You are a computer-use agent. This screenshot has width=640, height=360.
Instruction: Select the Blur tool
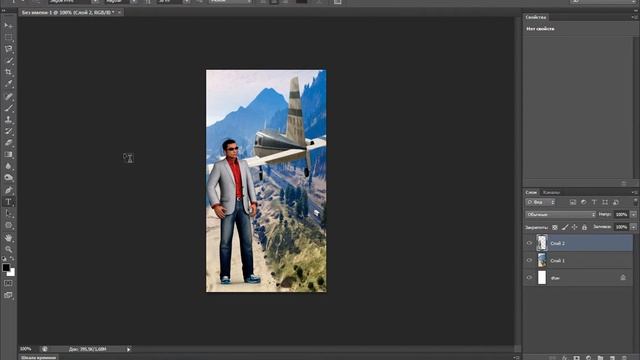coord(8,166)
